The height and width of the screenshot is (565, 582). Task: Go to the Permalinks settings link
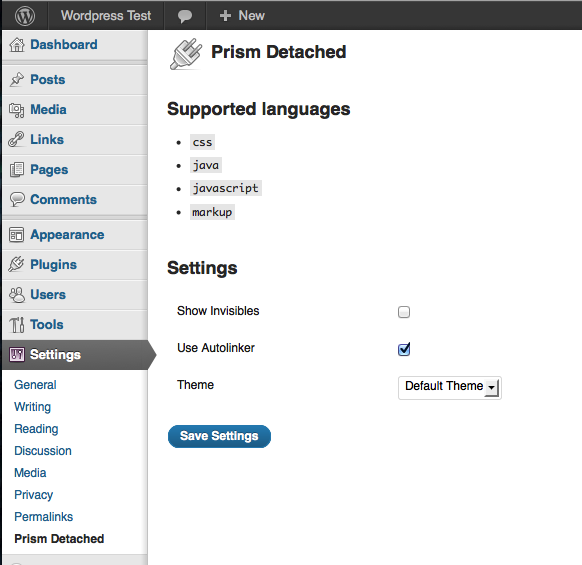43,517
